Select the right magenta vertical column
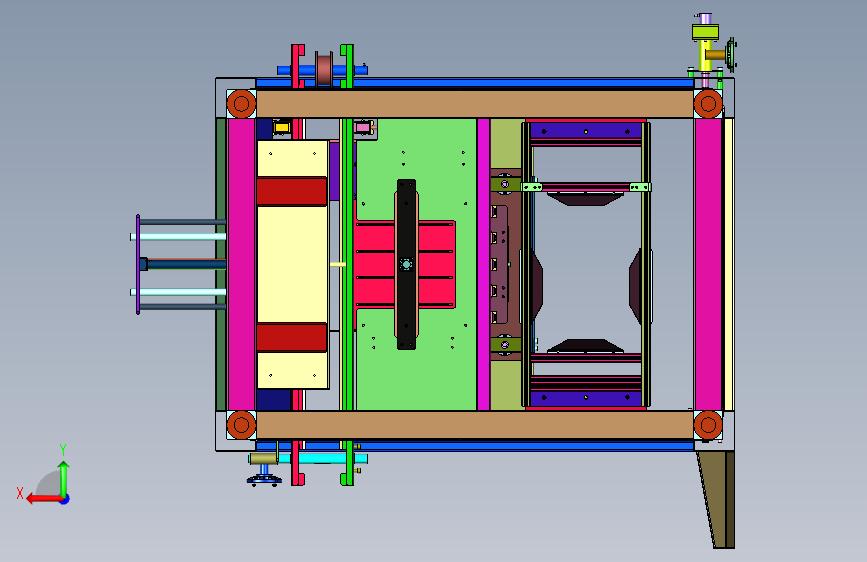This screenshot has width=867, height=562. click(708, 264)
